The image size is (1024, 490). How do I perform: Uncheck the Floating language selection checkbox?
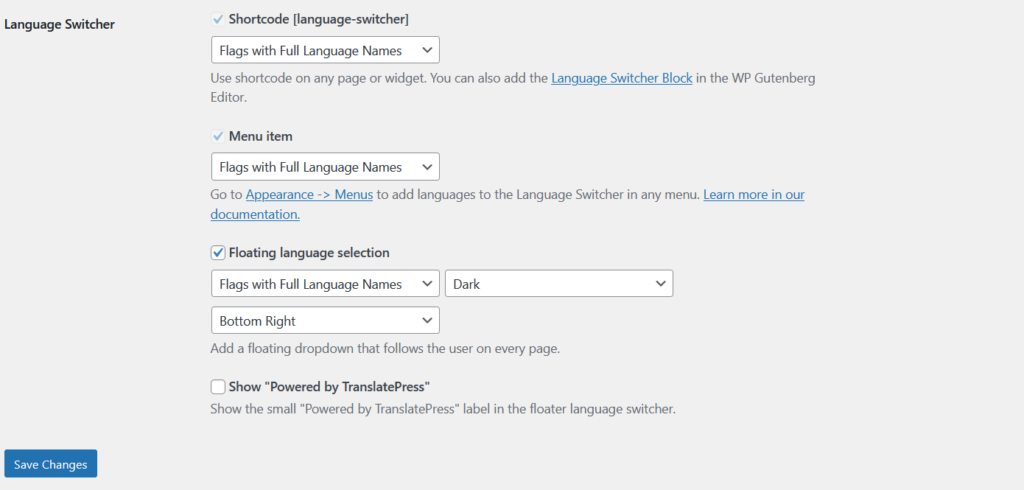(218, 252)
